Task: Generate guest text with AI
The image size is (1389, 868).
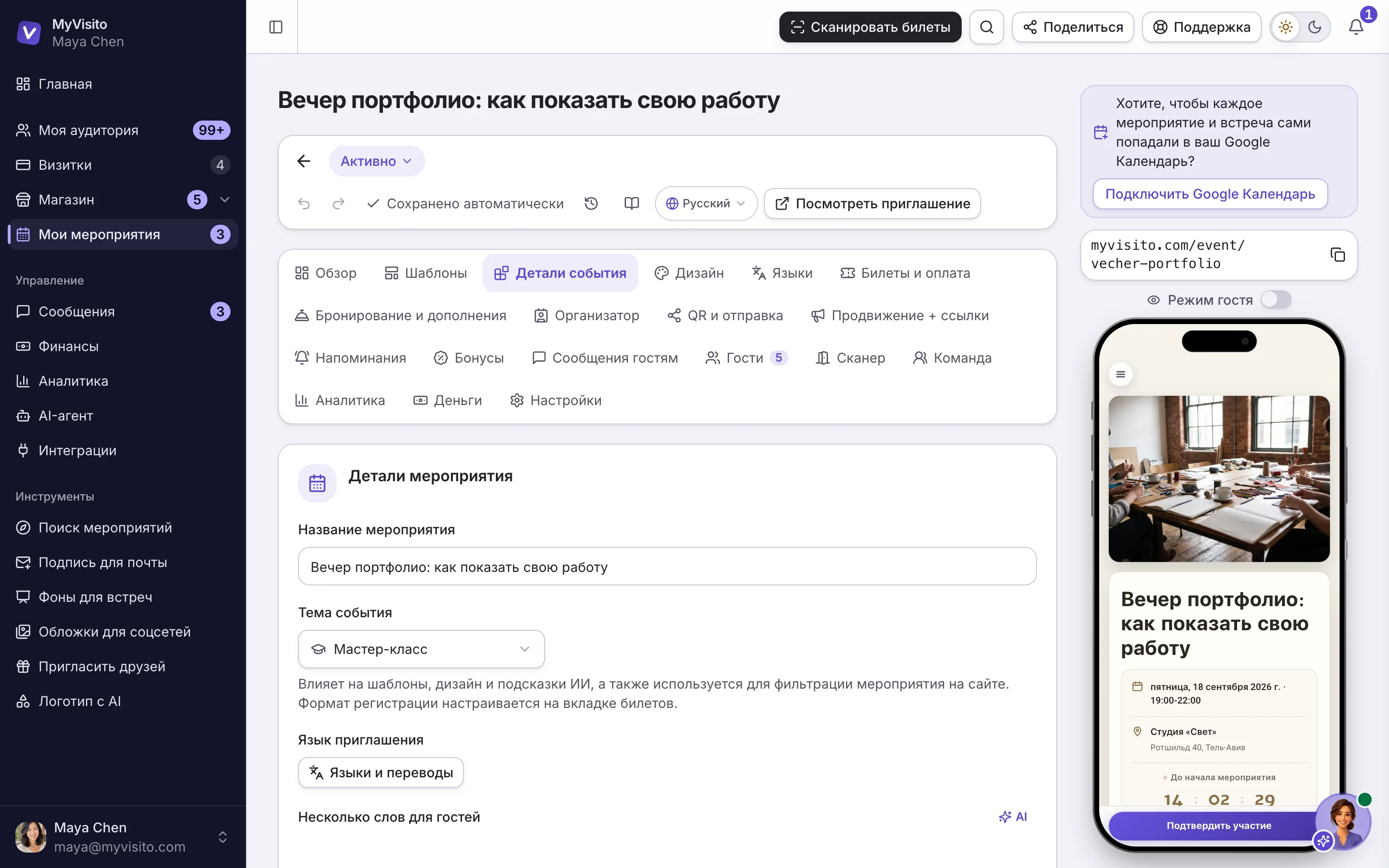Action: pyautogui.click(x=1012, y=816)
